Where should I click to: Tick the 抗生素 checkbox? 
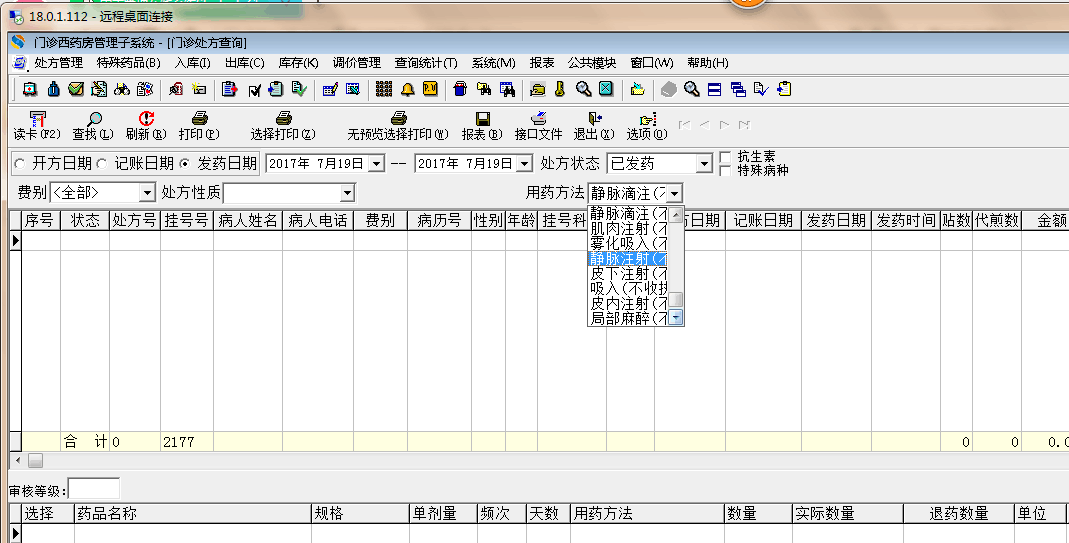point(725,157)
